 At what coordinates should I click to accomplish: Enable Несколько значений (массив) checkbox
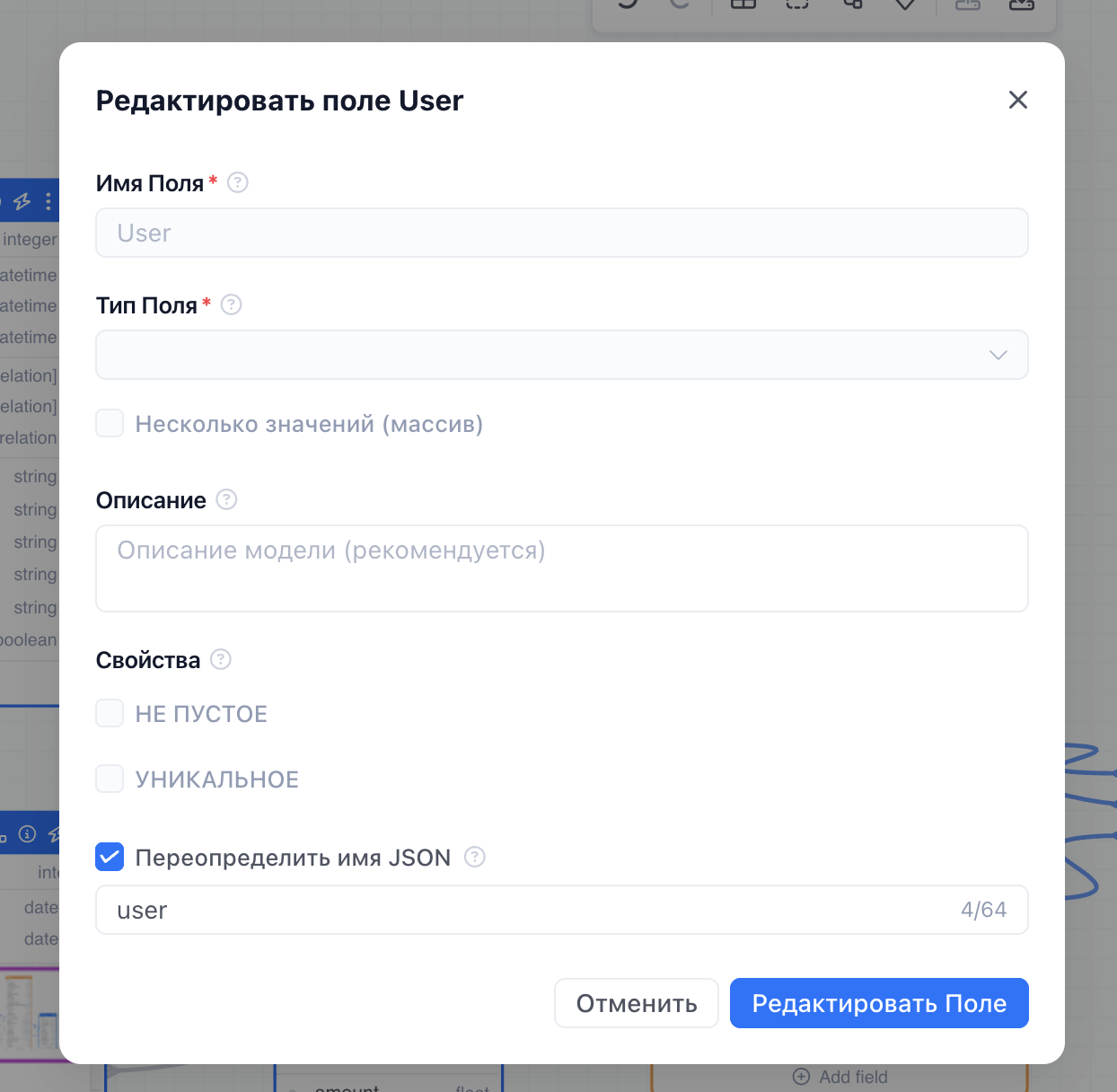pyautogui.click(x=110, y=423)
